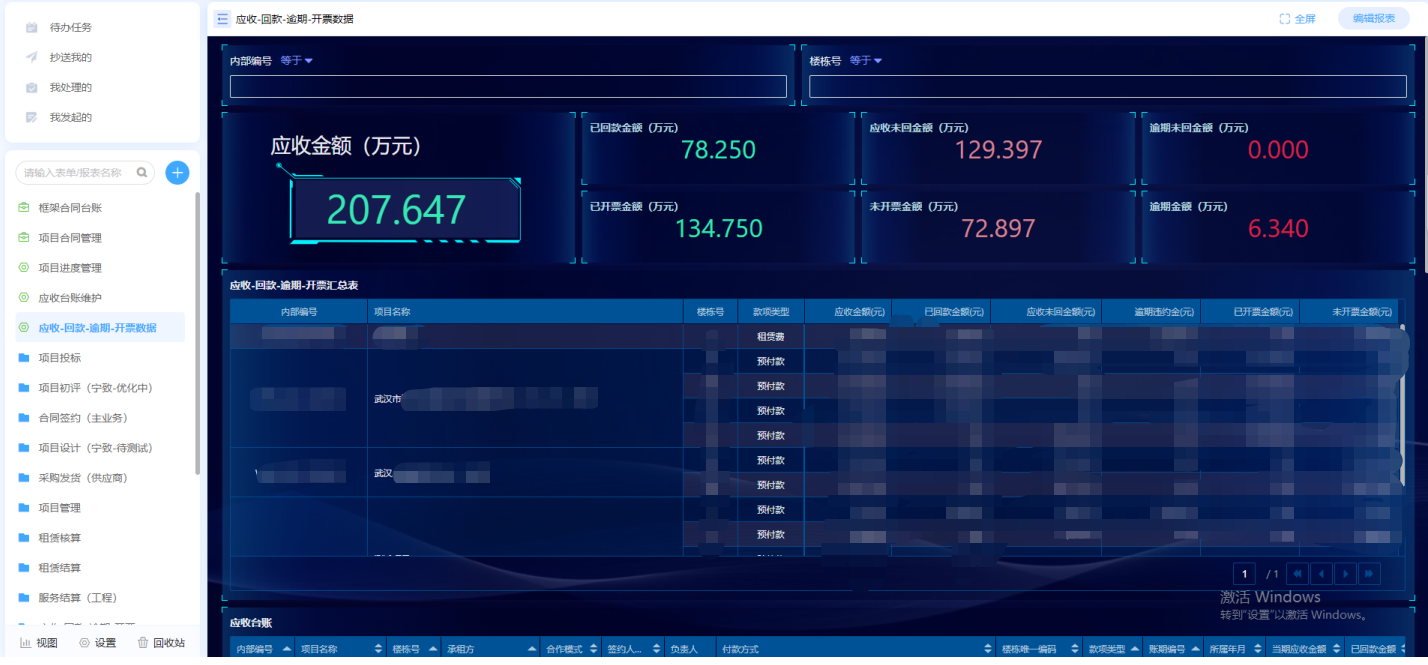
Task: Collapse the sidebar using the menu fold icon
Action: [x=222, y=19]
